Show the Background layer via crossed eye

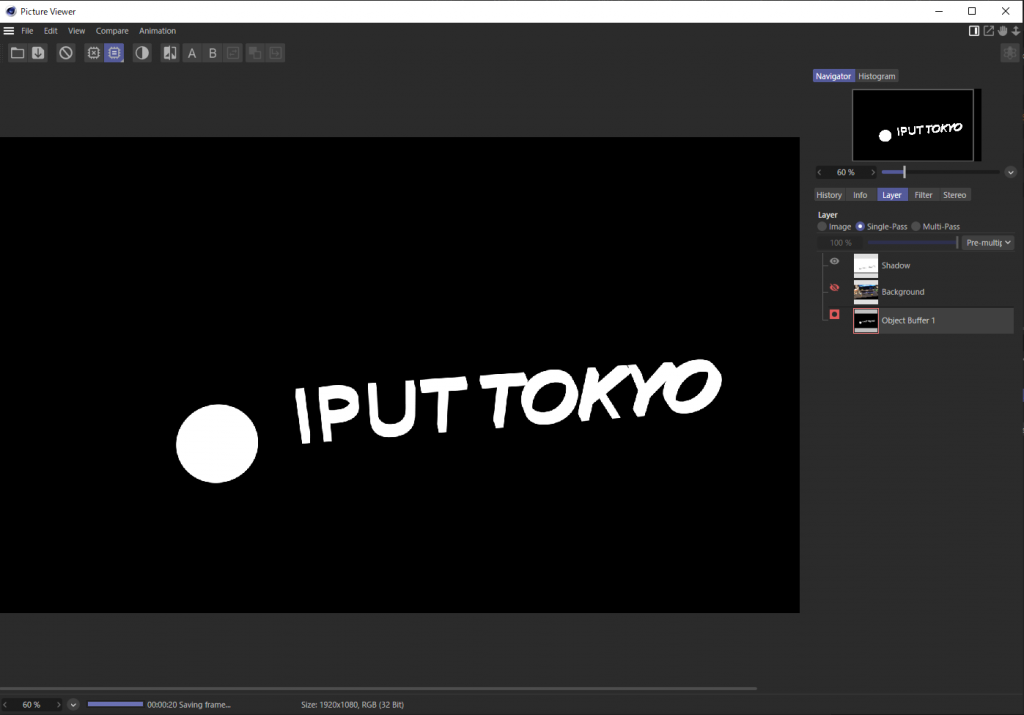[835, 288]
